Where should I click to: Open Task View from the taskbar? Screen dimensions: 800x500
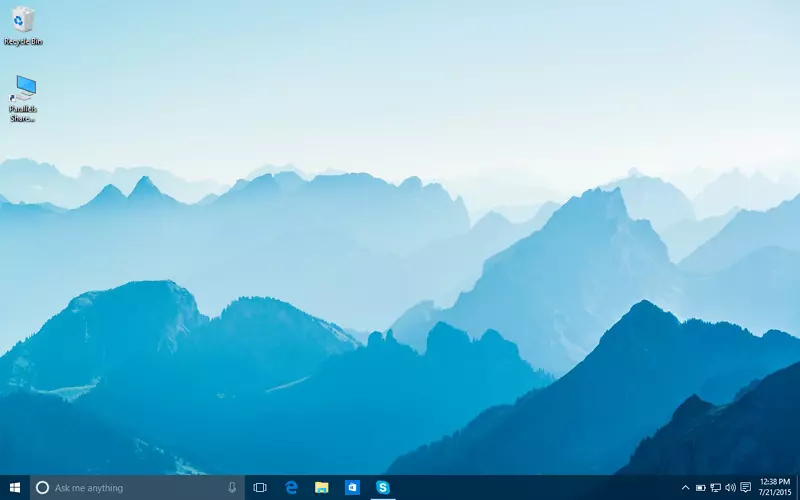[x=260, y=488]
